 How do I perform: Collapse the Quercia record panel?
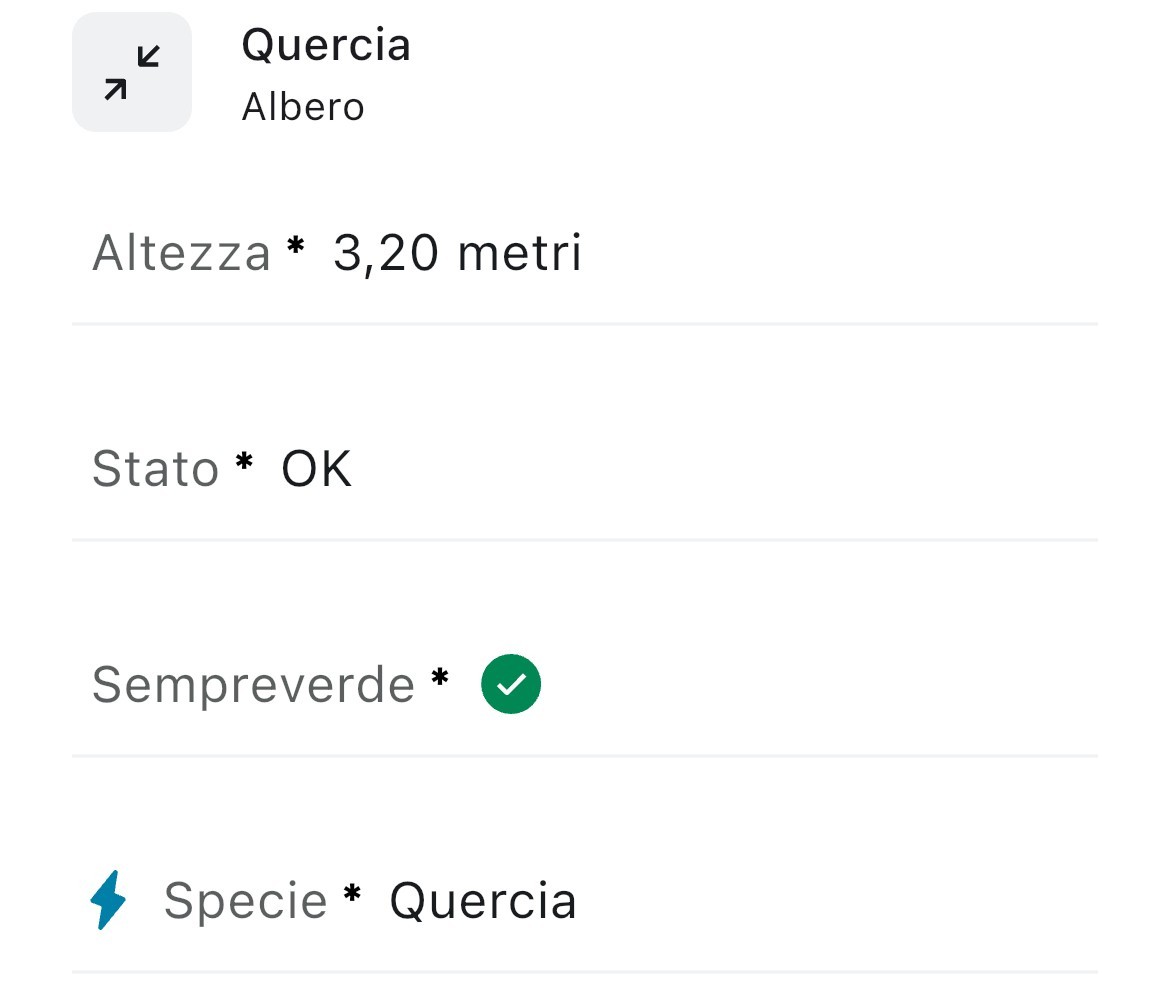[x=132, y=73]
